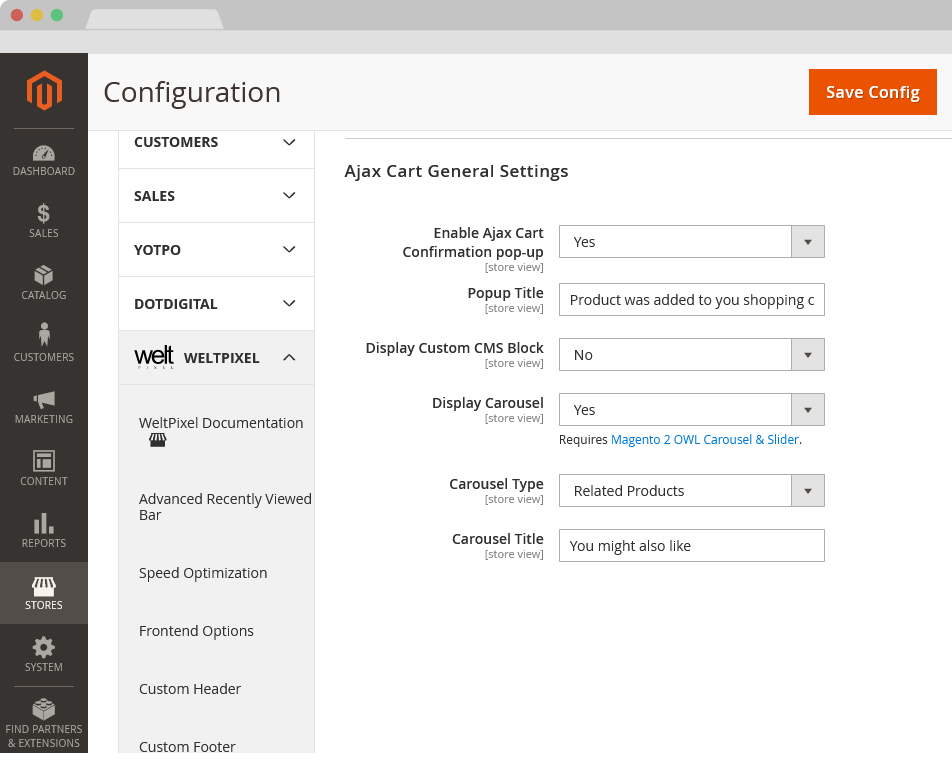
Task: Click Find Partners & Extensions icon
Action: 44,710
